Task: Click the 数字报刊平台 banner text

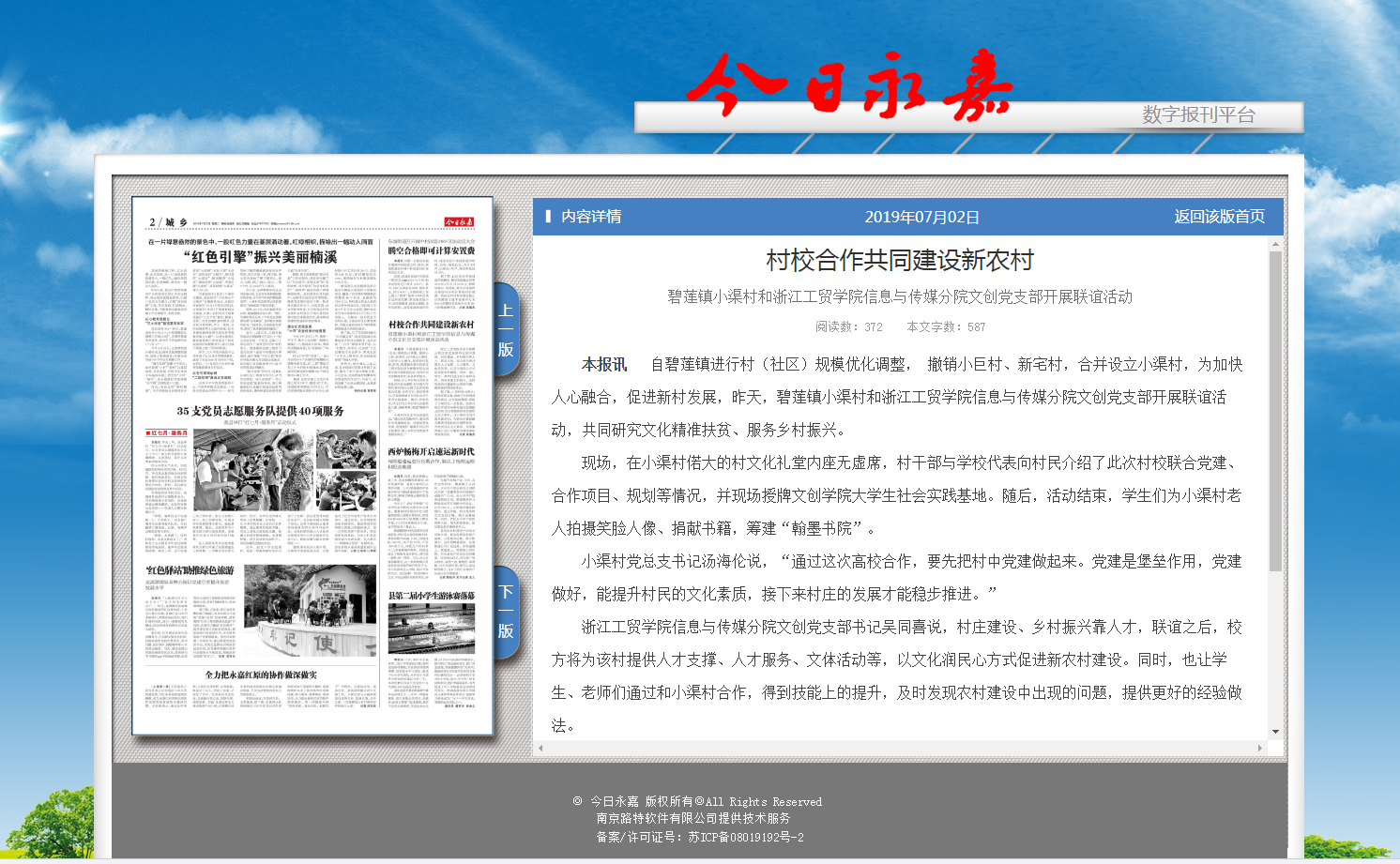Action: pos(1198,115)
